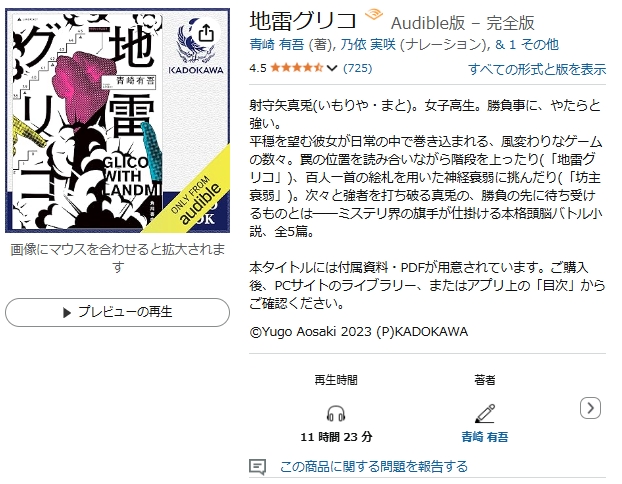Play the preview with プレビューの再生 button

click(117, 313)
